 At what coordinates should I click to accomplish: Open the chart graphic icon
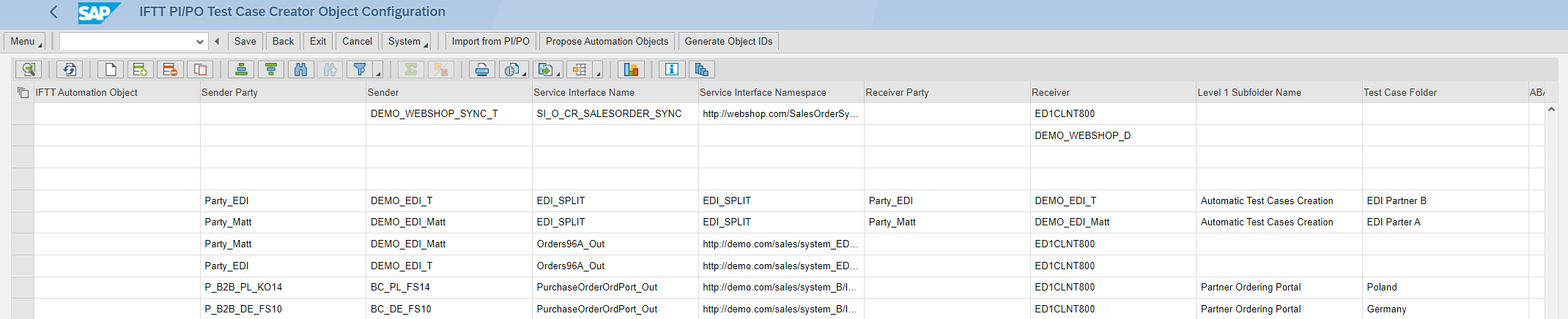coord(630,70)
